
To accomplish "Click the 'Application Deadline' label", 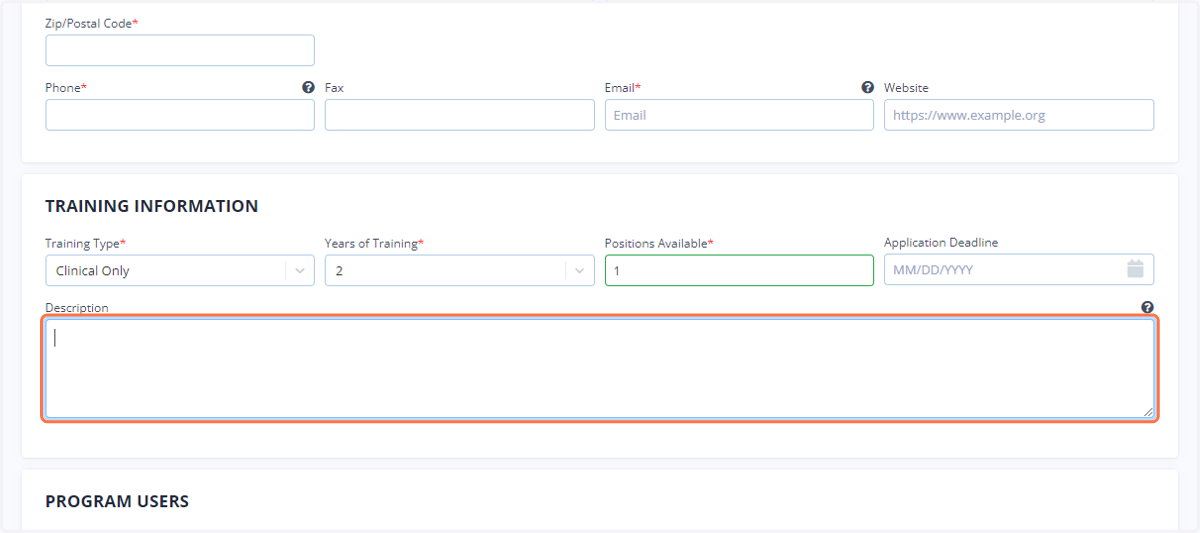I will tap(941, 243).
